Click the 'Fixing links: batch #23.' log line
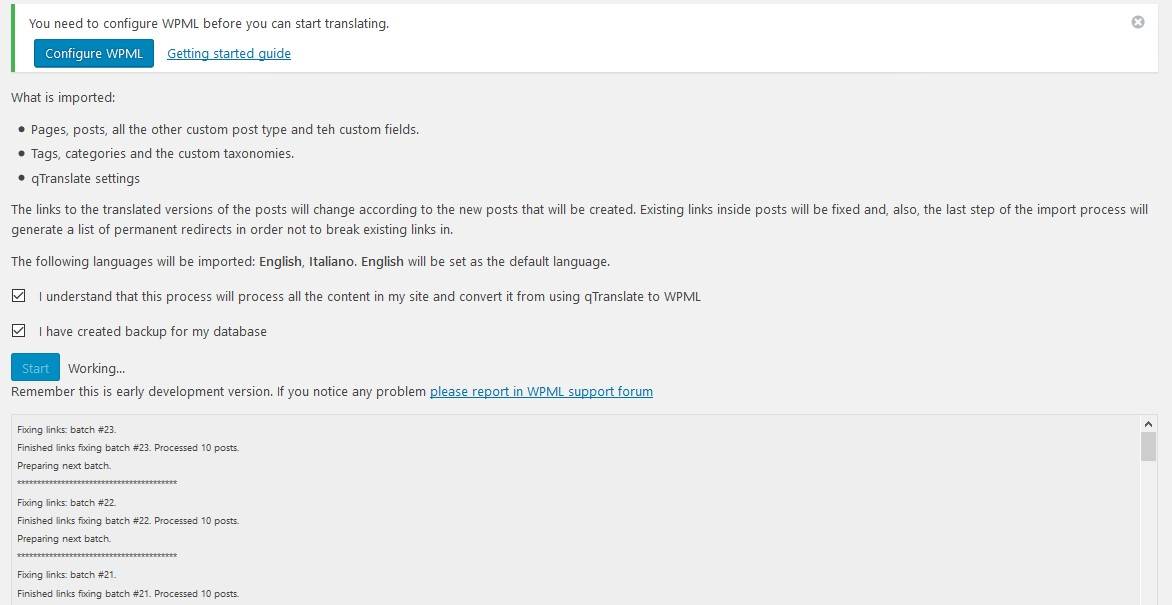The width and height of the screenshot is (1172, 605). 66,429
